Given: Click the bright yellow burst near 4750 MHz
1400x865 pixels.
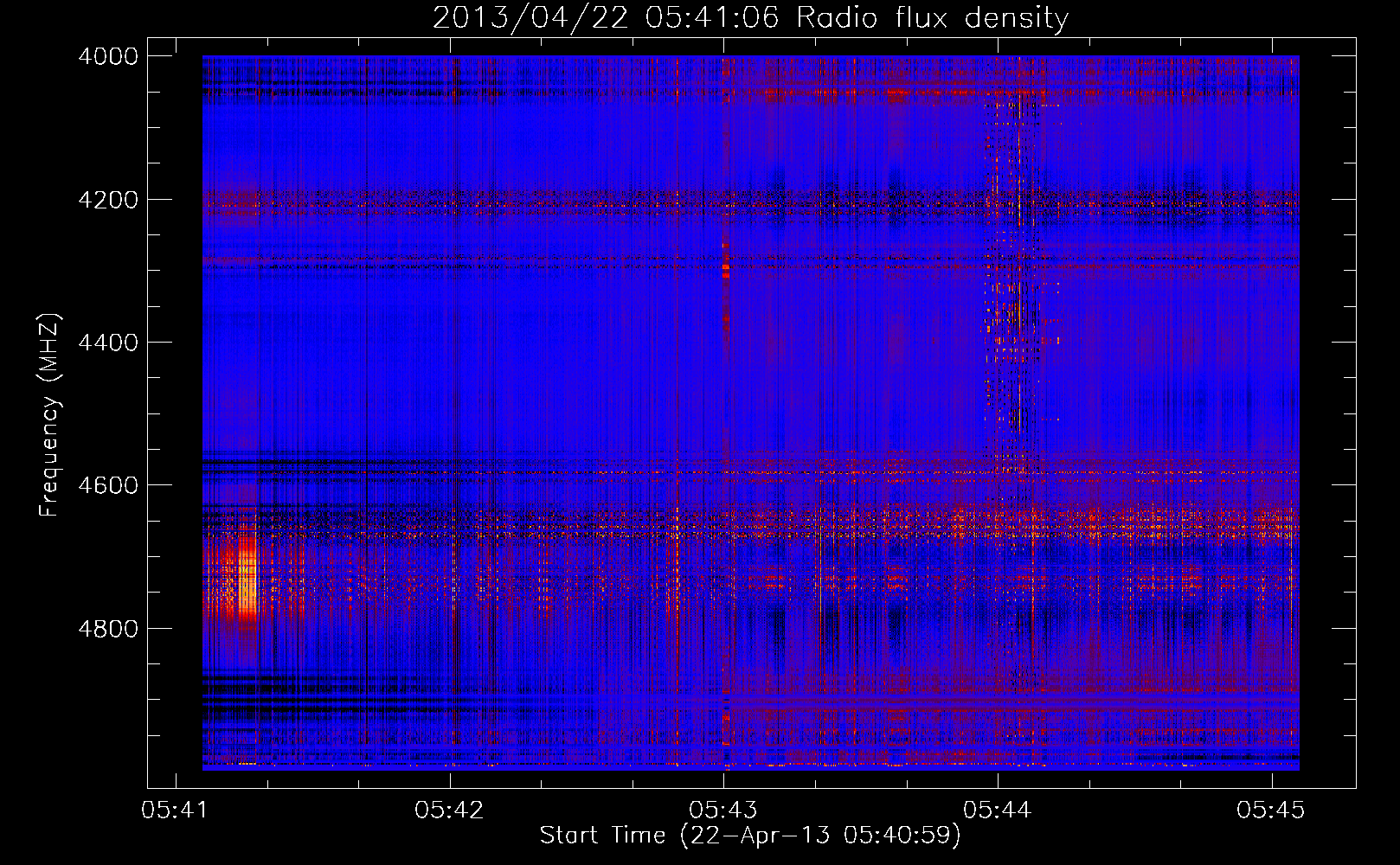Looking at the screenshot, I should (246, 581).
